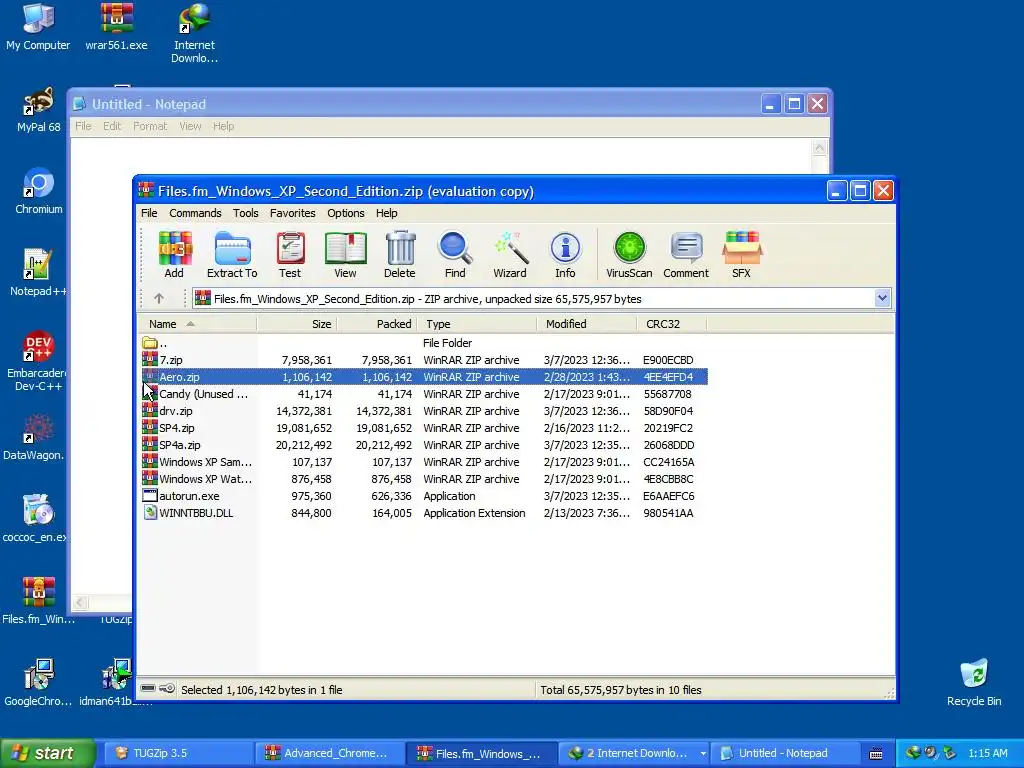Click the key icon in WinRAR status bar
The height and width of the screenshot is (768, 1024).
click(x=167, y=688)
